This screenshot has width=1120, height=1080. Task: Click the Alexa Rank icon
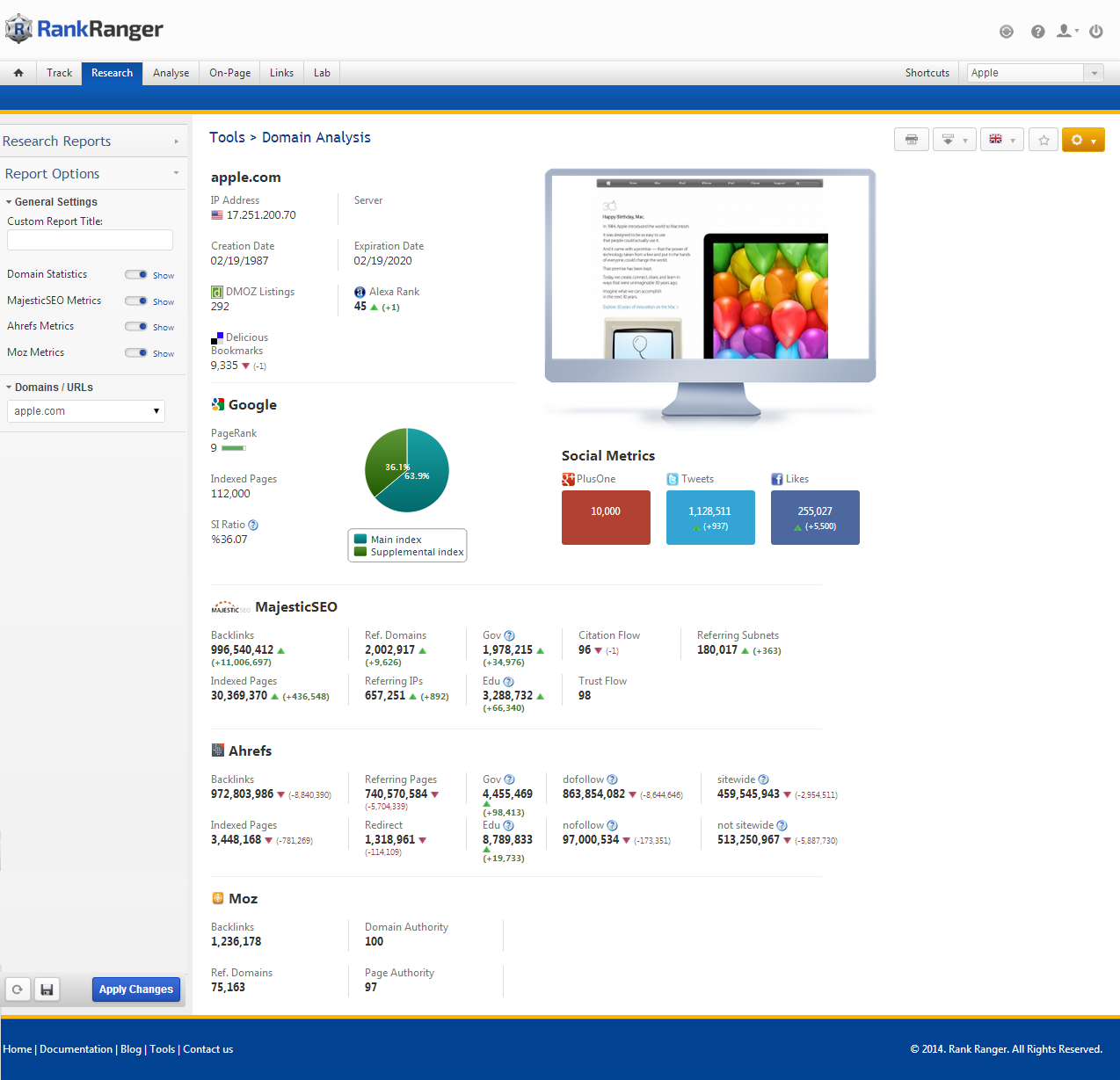point(360,292)
